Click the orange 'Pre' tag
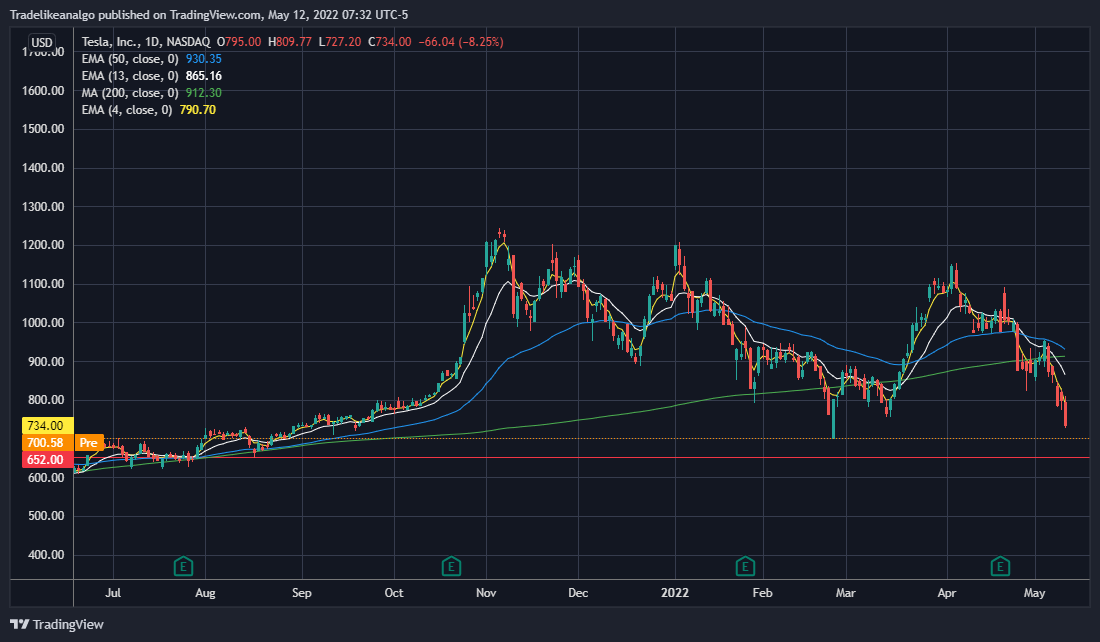The height and width of the screenshot is (642, 1100). tap(88, 443)
